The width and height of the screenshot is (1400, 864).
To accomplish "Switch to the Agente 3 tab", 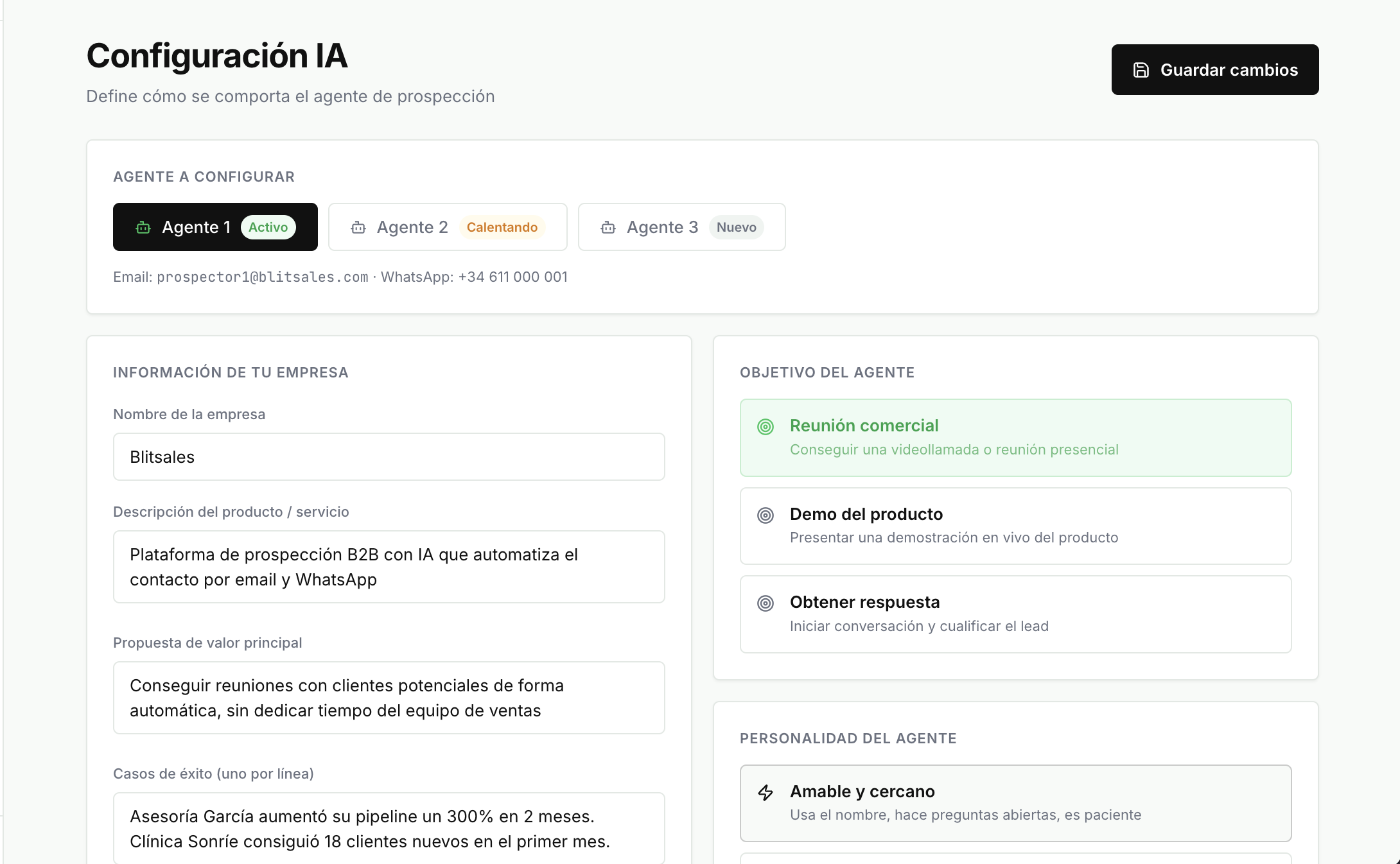I will coord(681,227).
